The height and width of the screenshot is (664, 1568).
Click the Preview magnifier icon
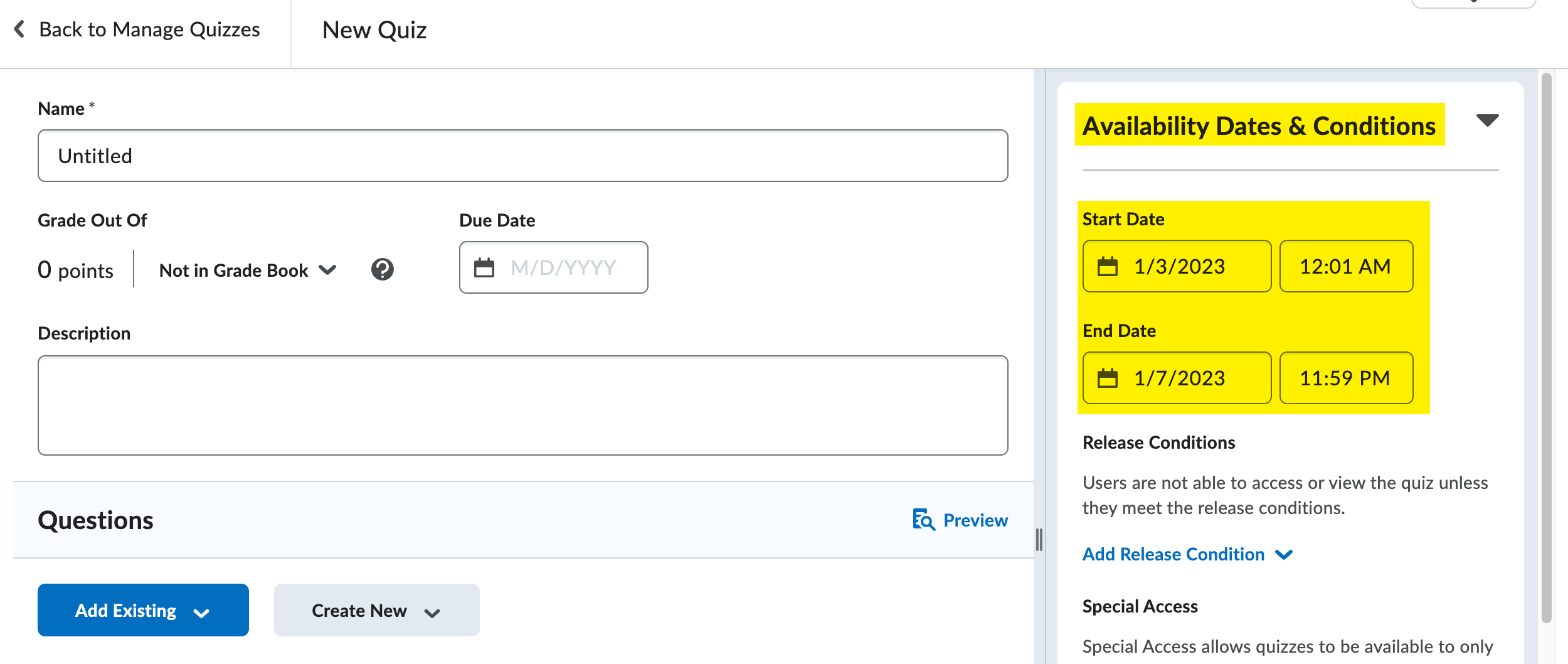923,520
